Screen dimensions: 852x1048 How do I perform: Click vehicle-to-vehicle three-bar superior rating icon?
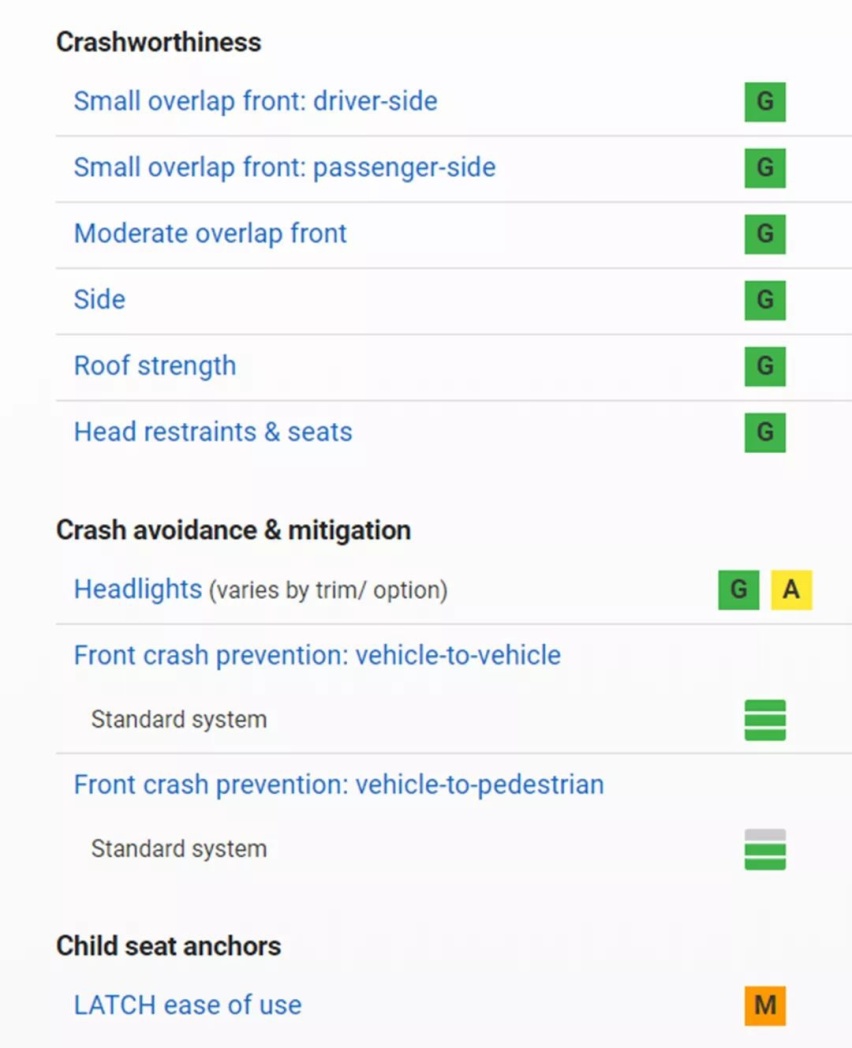765,720
